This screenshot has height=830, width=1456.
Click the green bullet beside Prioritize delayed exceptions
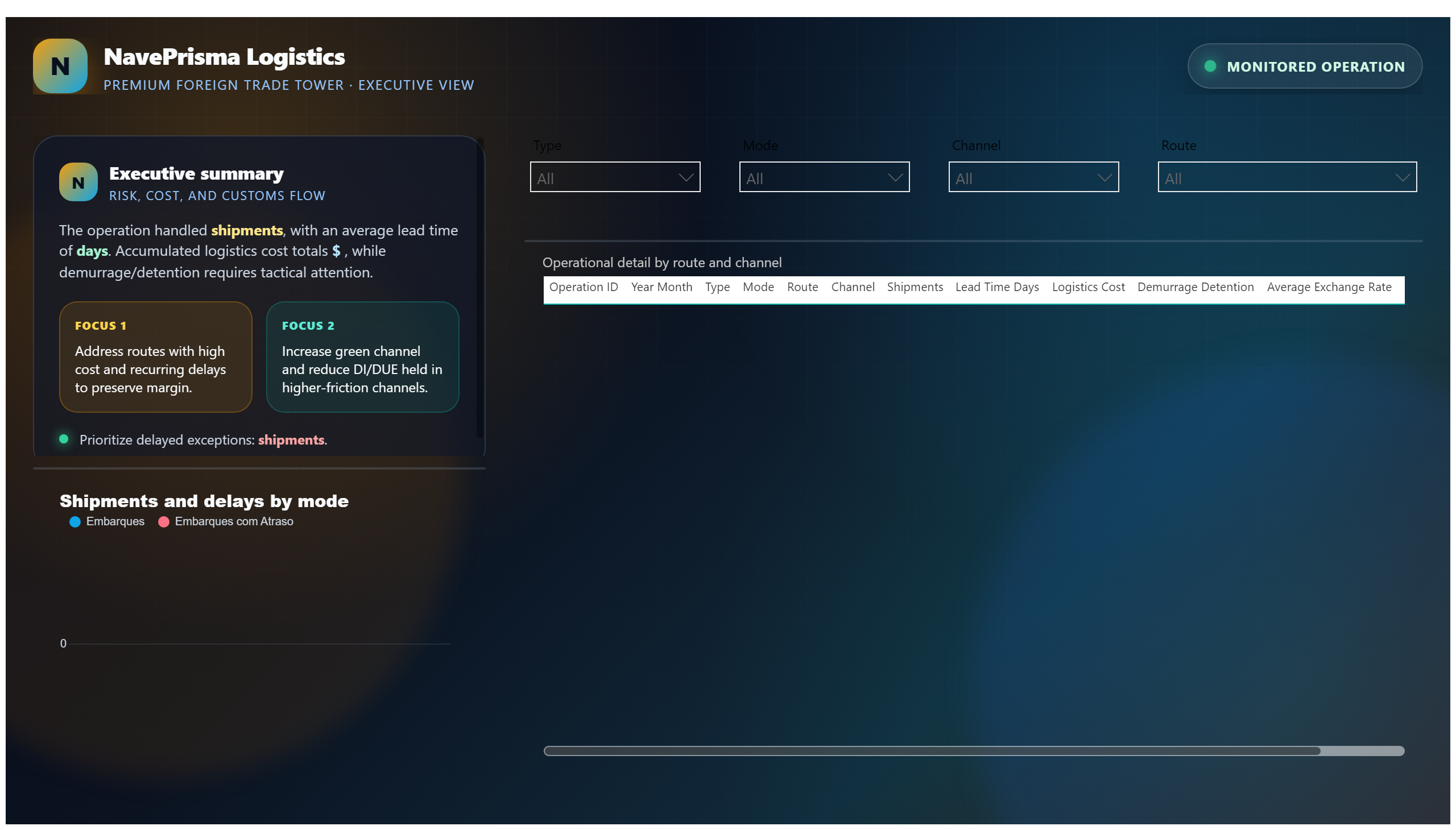(64, 439)
